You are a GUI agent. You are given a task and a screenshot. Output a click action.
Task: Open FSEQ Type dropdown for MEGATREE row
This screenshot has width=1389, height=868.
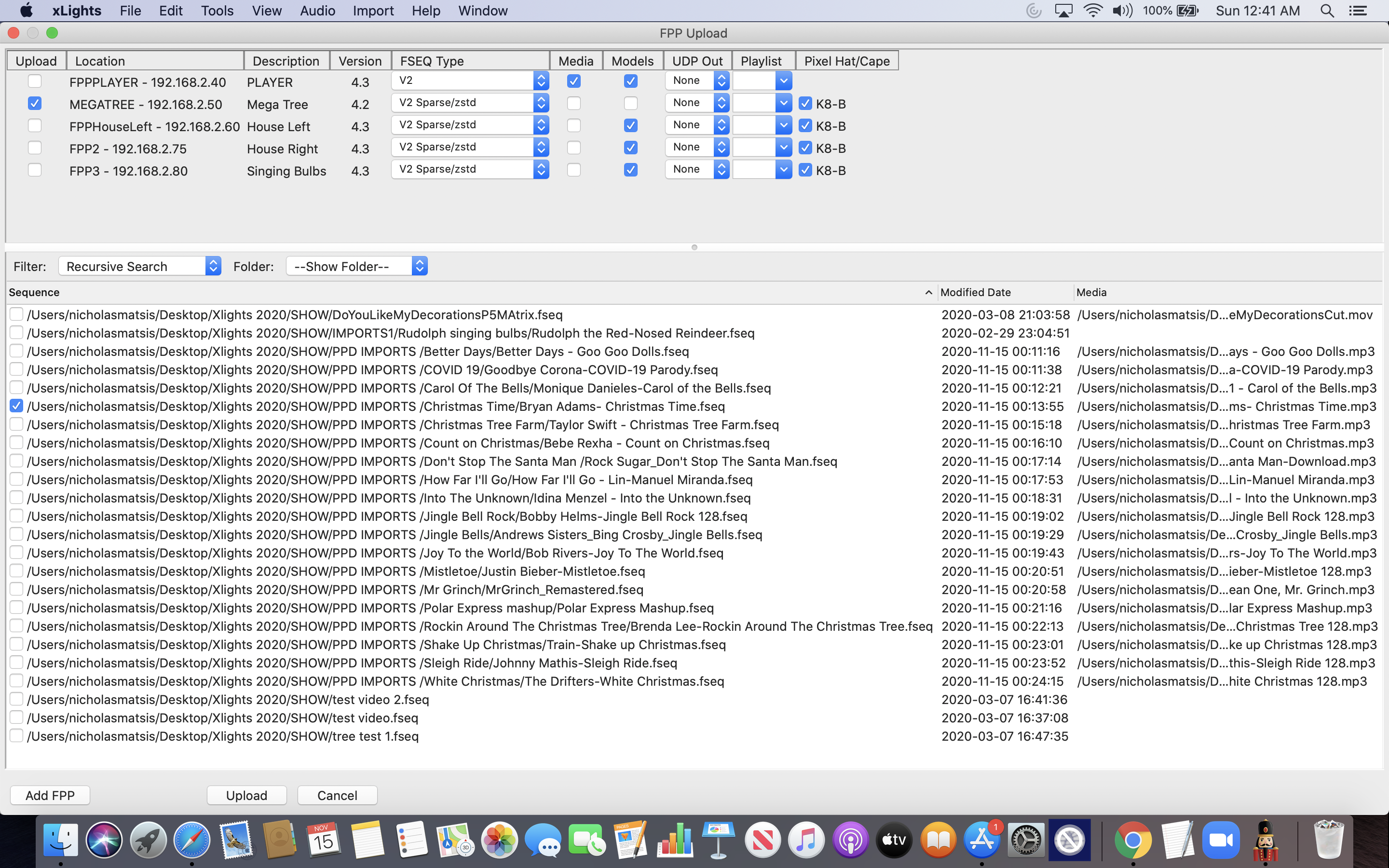tap(470, 103)
